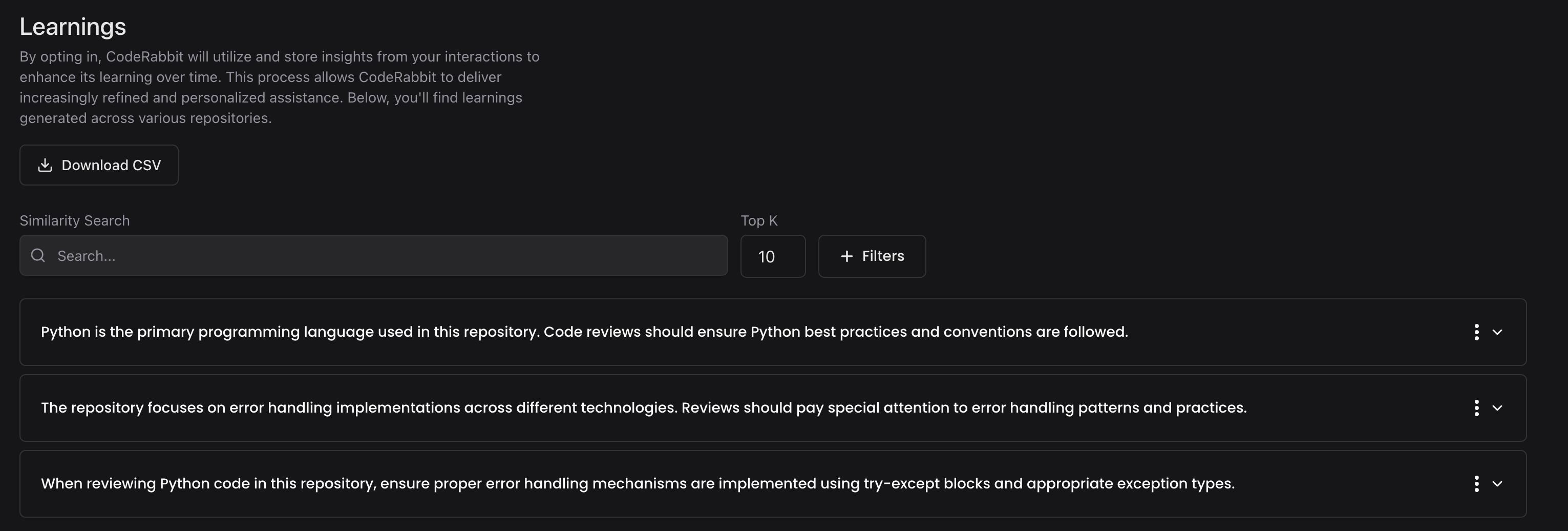Expand the try-except blocks learning chevron

click(x=1497, y=483)
